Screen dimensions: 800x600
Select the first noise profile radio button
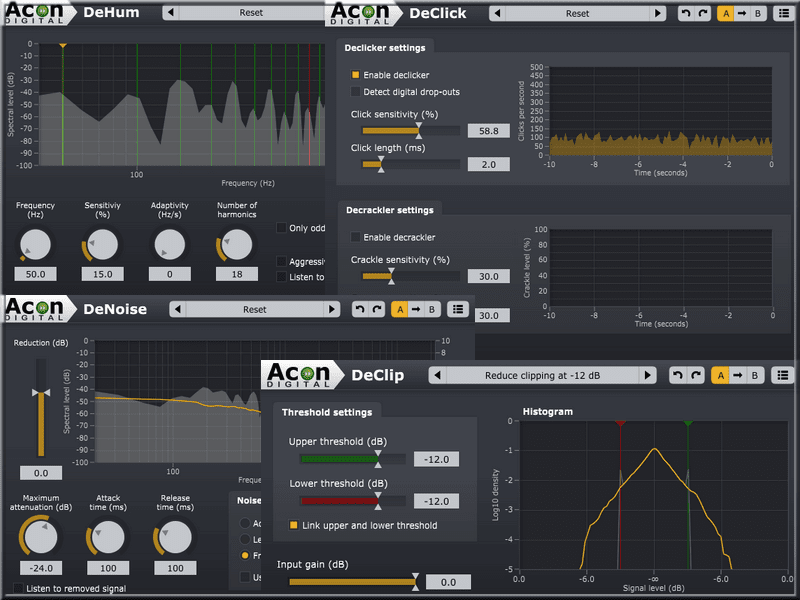point(245,523)
